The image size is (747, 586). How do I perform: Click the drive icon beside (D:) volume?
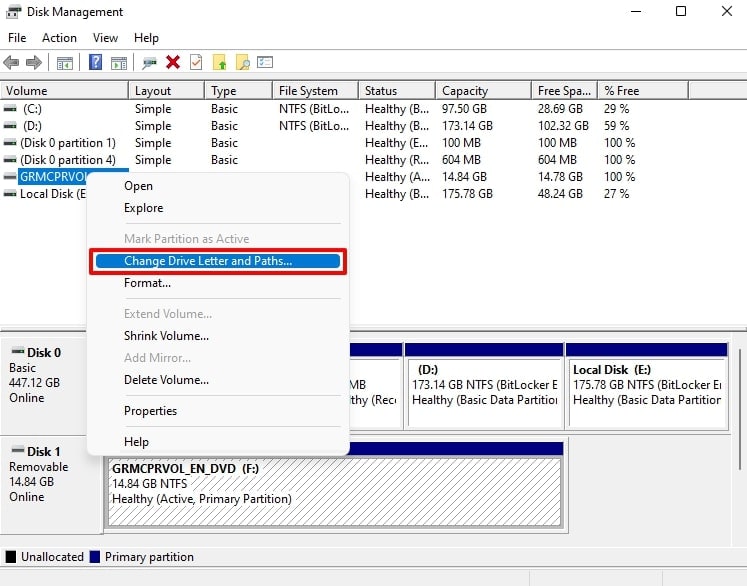(x=10, y=126)
